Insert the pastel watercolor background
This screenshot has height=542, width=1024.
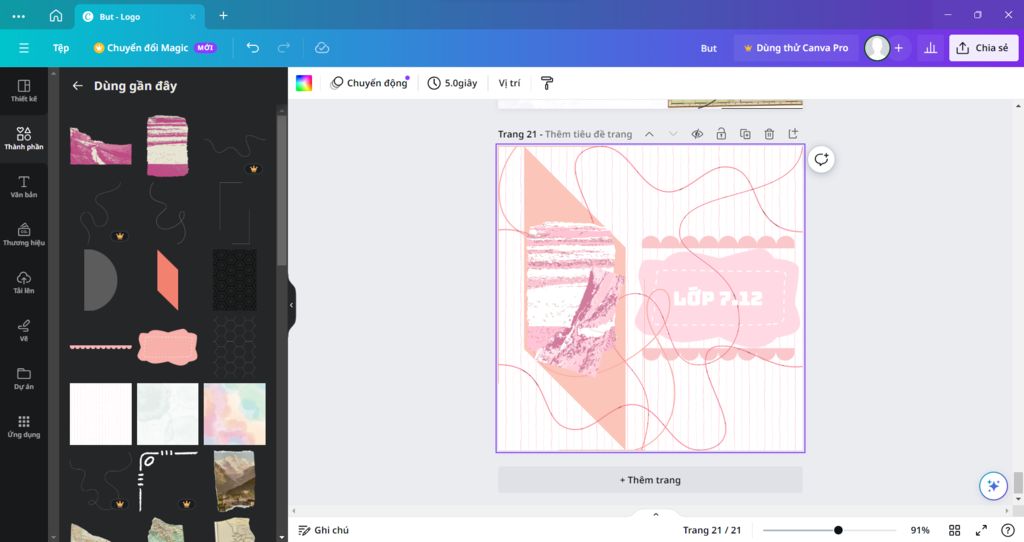pos(234,414)
